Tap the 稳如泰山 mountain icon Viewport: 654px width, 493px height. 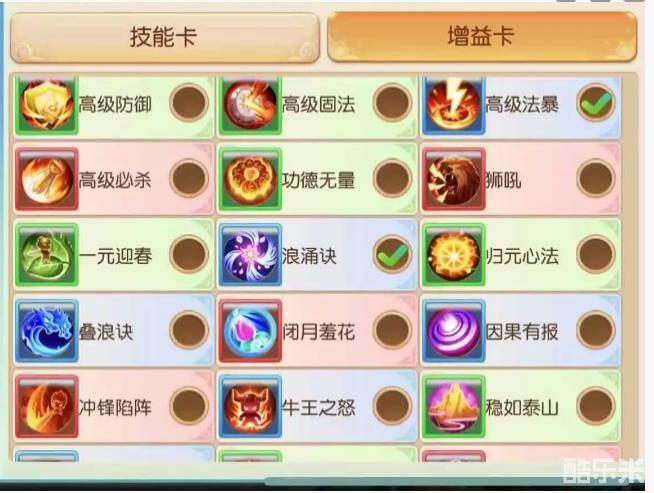454,406
